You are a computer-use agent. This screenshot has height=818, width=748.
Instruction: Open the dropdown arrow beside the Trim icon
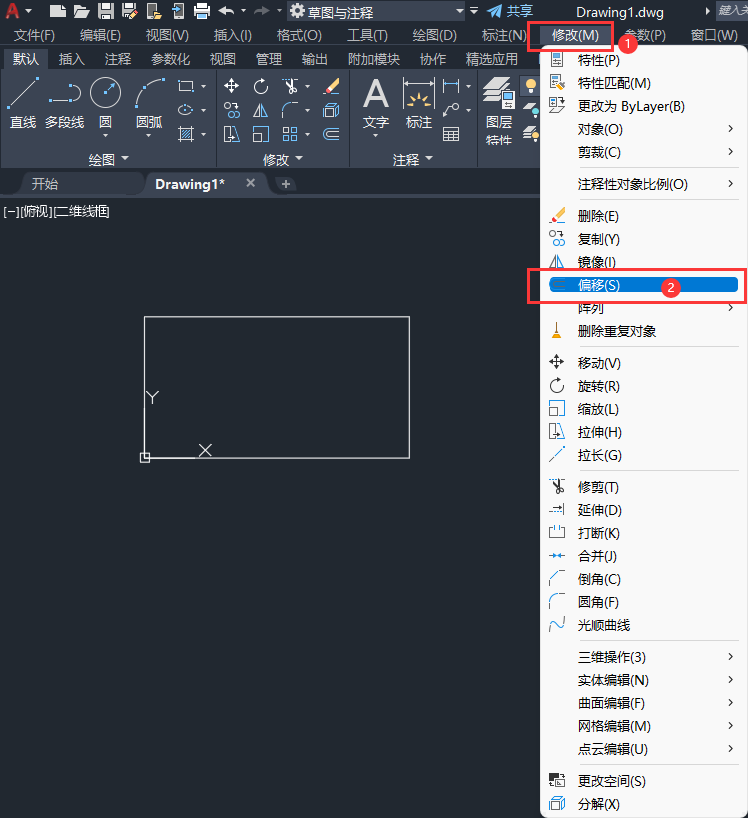(308, 86)
